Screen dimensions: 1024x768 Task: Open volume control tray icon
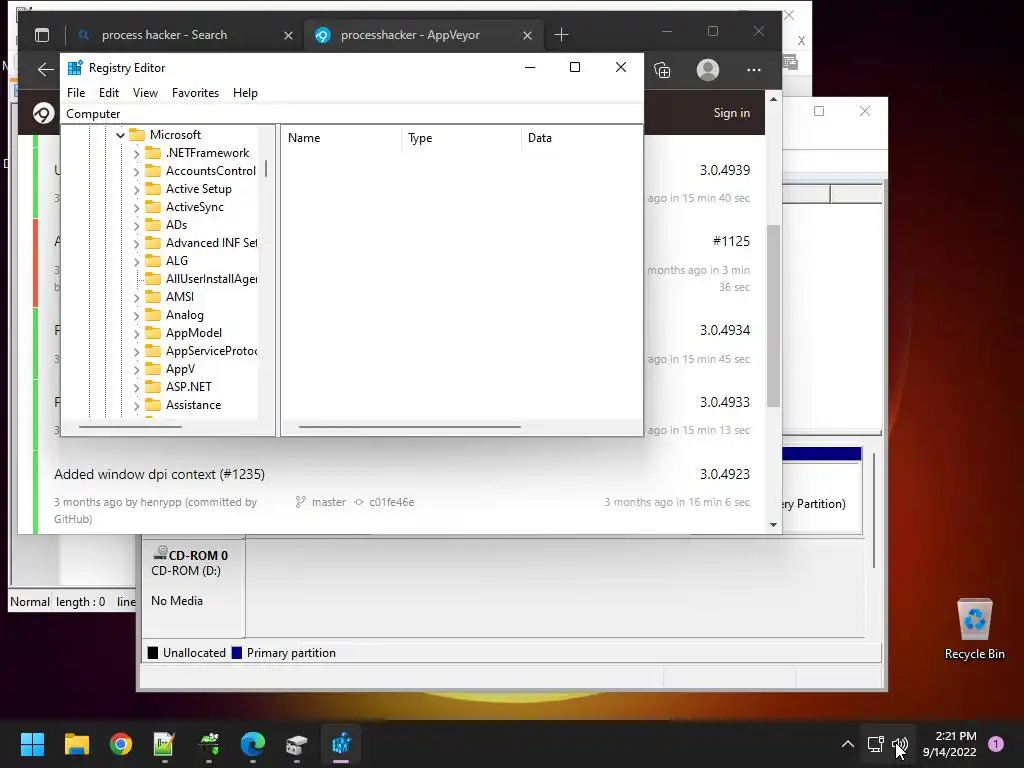901,744
